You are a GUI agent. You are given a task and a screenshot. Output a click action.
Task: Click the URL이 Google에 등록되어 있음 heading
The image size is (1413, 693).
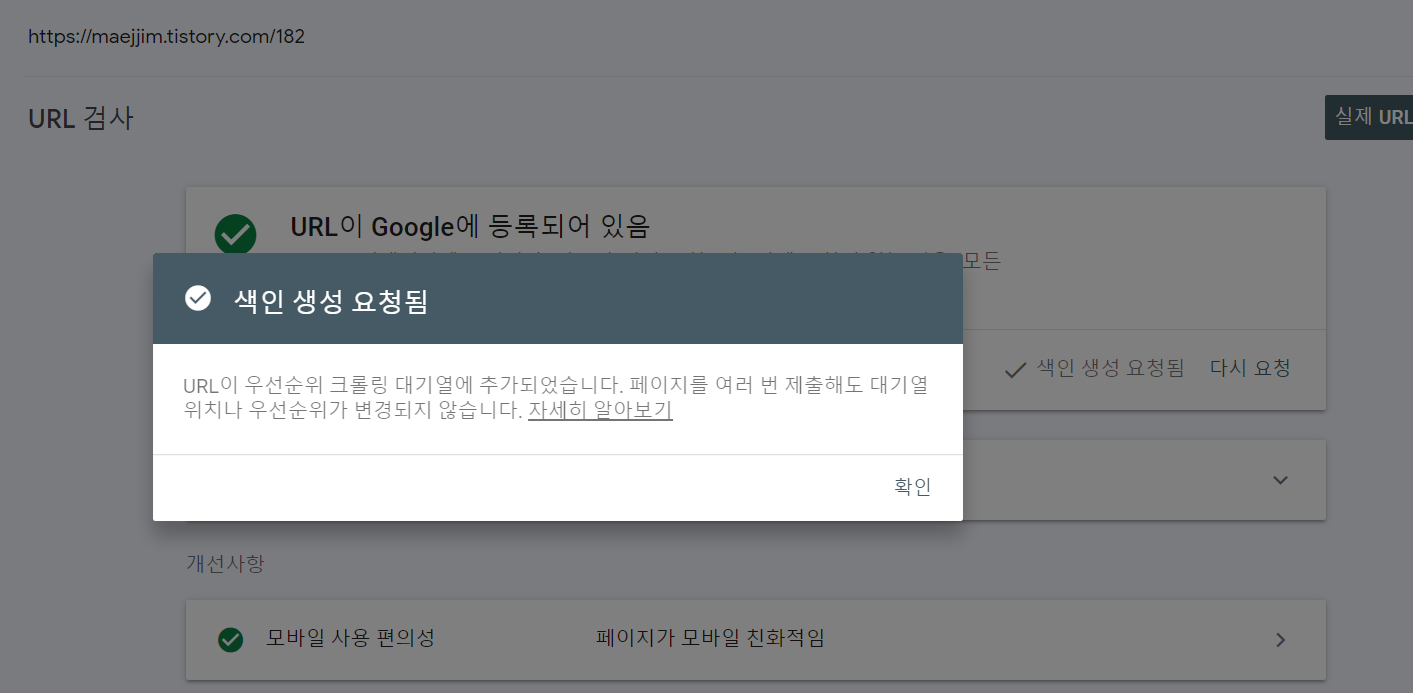coord(470,226)
